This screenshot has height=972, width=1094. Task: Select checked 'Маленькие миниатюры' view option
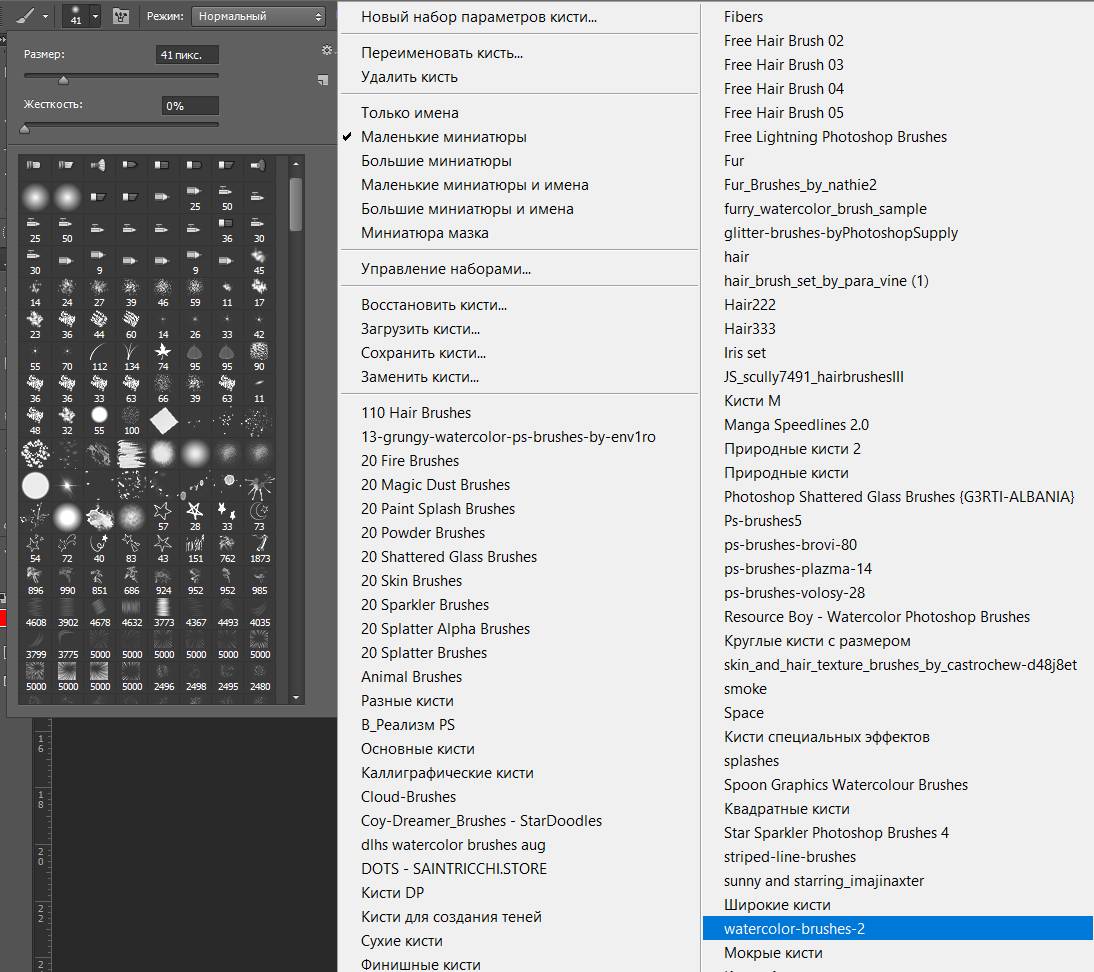click(443, 137)
